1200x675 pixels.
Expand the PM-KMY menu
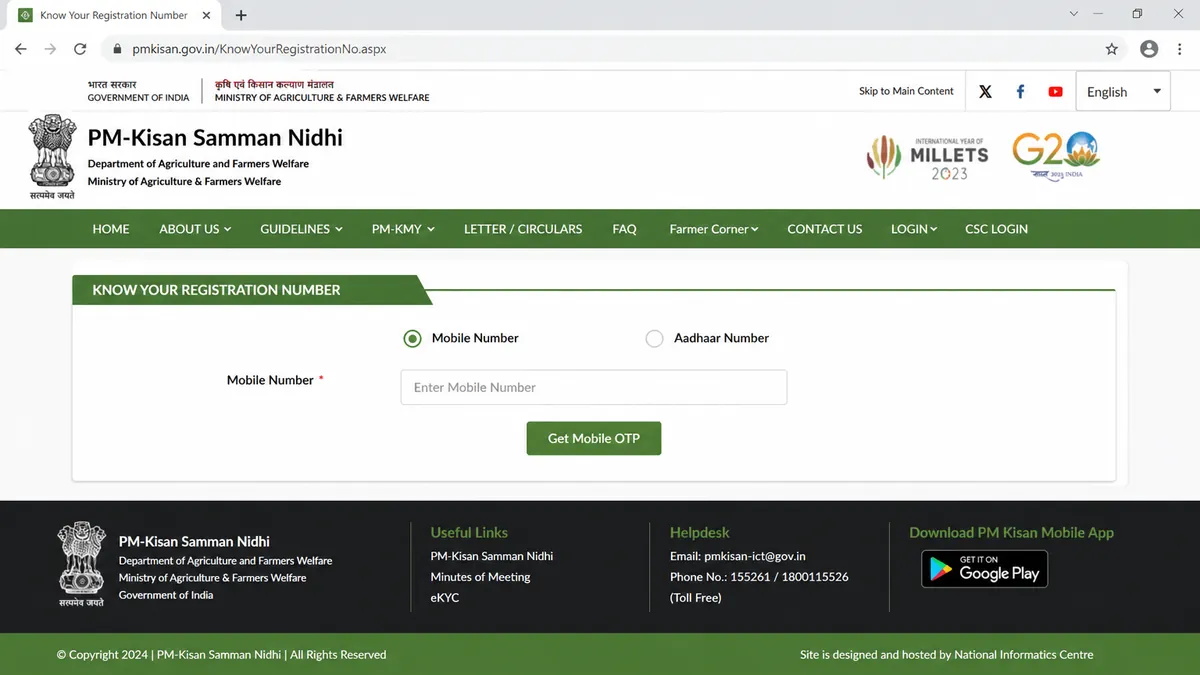point(403,229)
